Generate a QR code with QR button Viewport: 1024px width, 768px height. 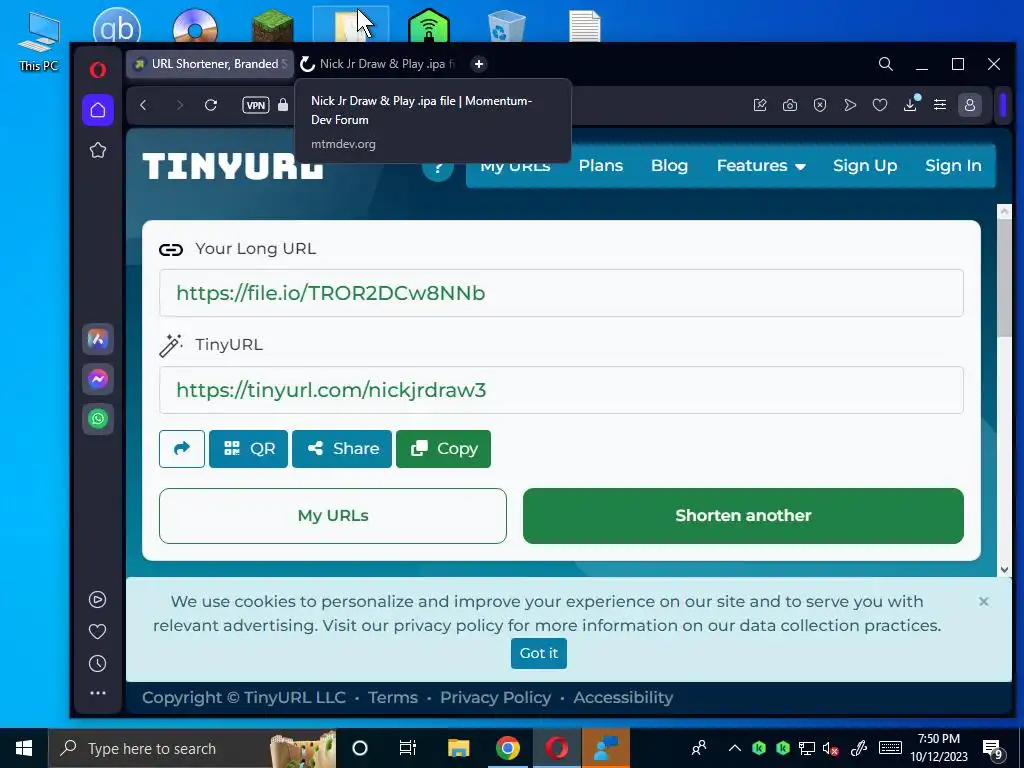(248, 449)
